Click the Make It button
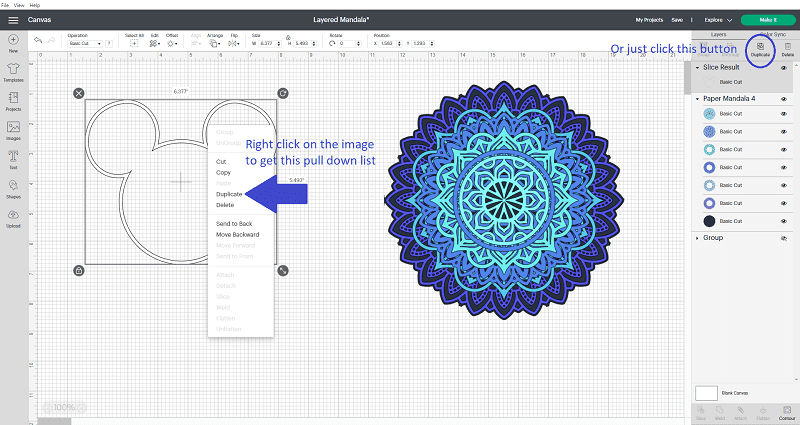Screen dimensions: 800x425 click(768, 20)
